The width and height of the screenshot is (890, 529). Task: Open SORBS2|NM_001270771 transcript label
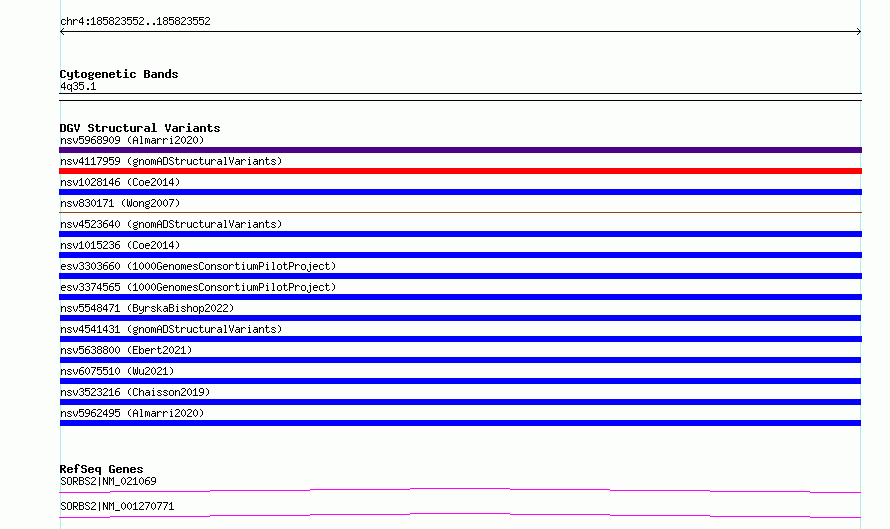[117, 506]
